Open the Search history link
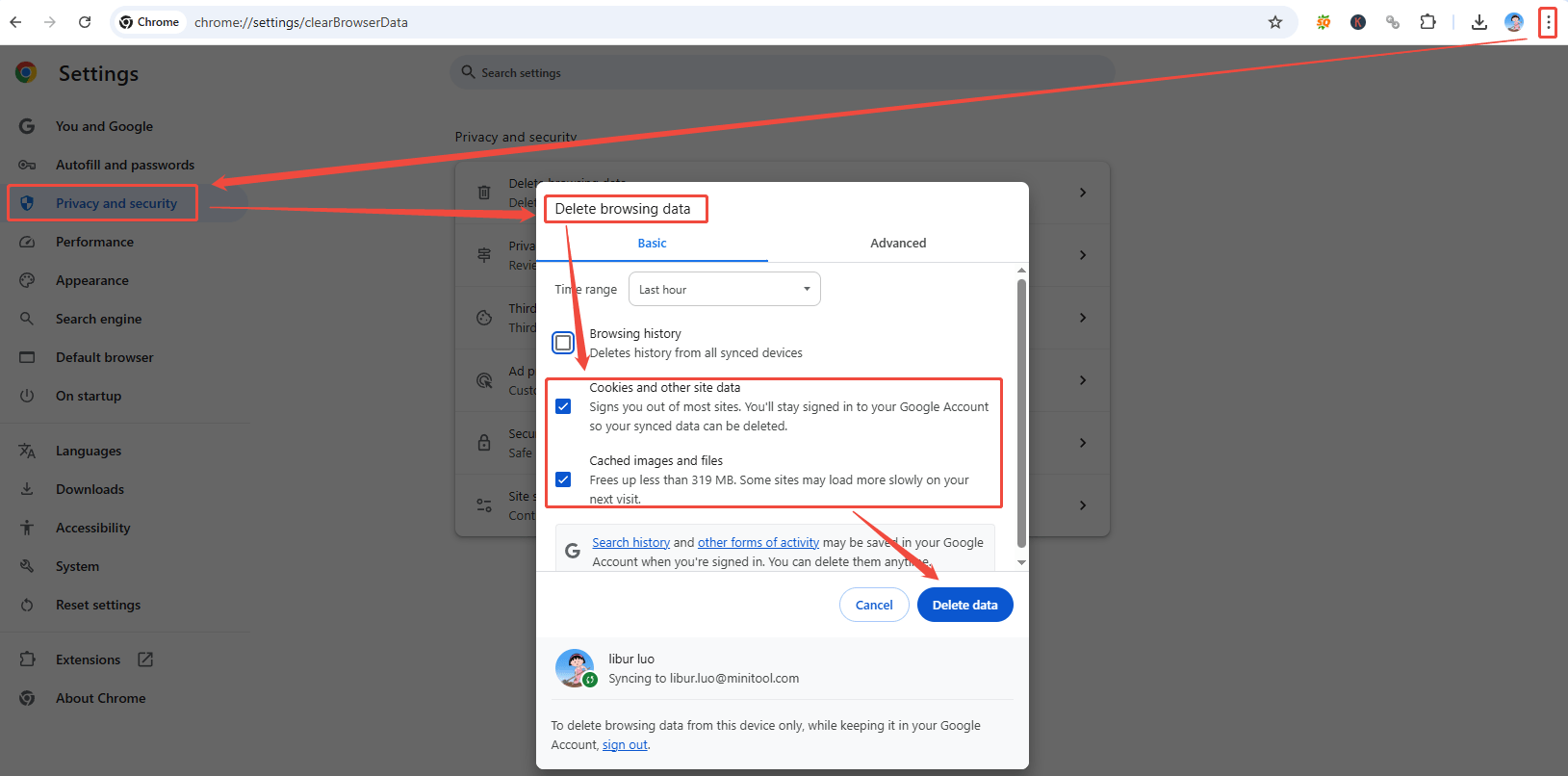Image resolution: width=1568 pixels, height=776 pixels. pyautogui.click(x=630, y=542)
